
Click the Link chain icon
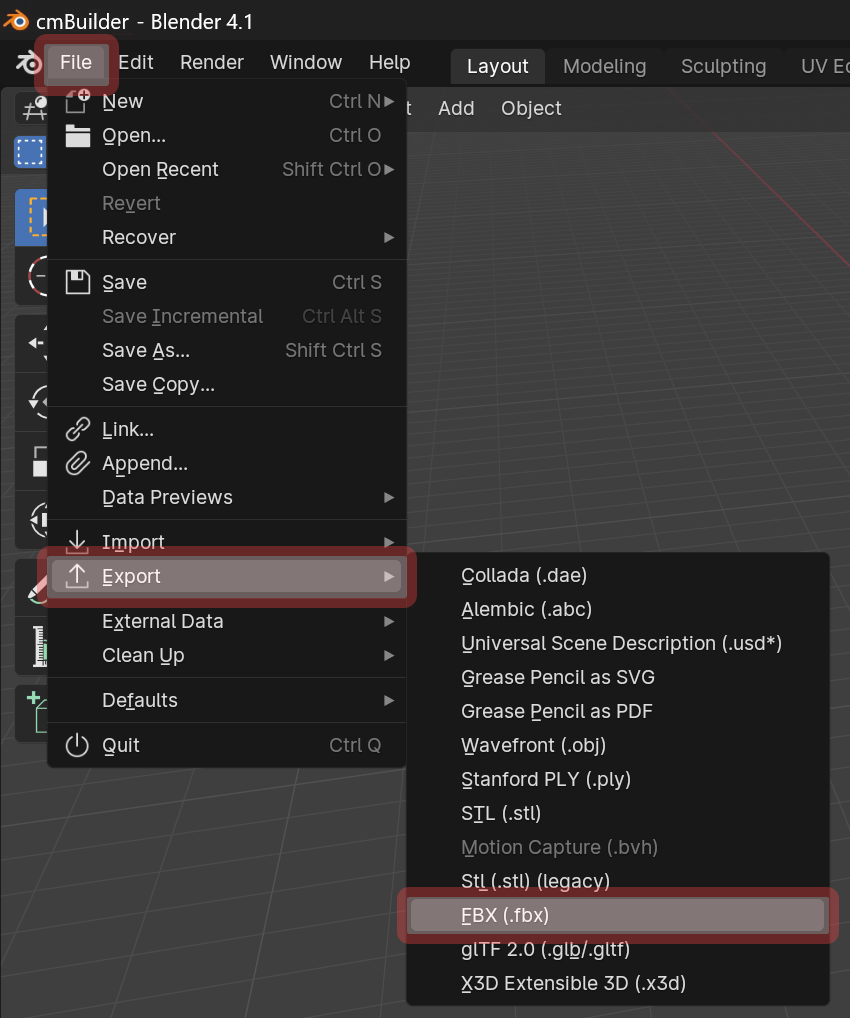point(78,430)
